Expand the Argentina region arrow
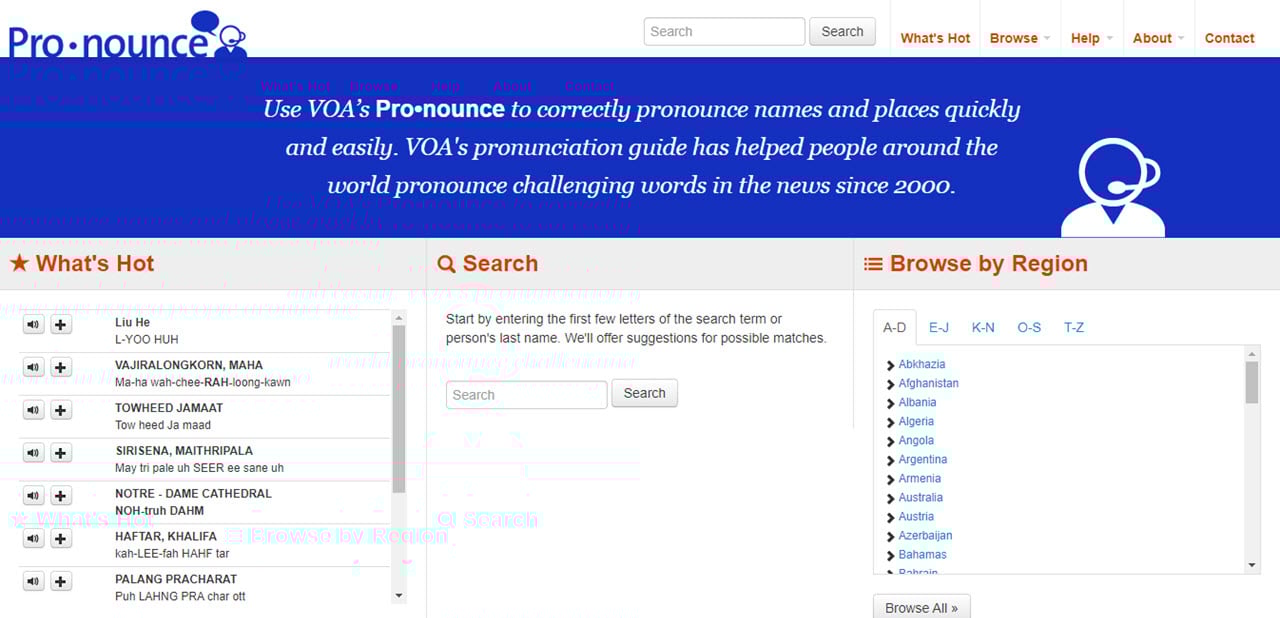 click(x=890, y=460)
